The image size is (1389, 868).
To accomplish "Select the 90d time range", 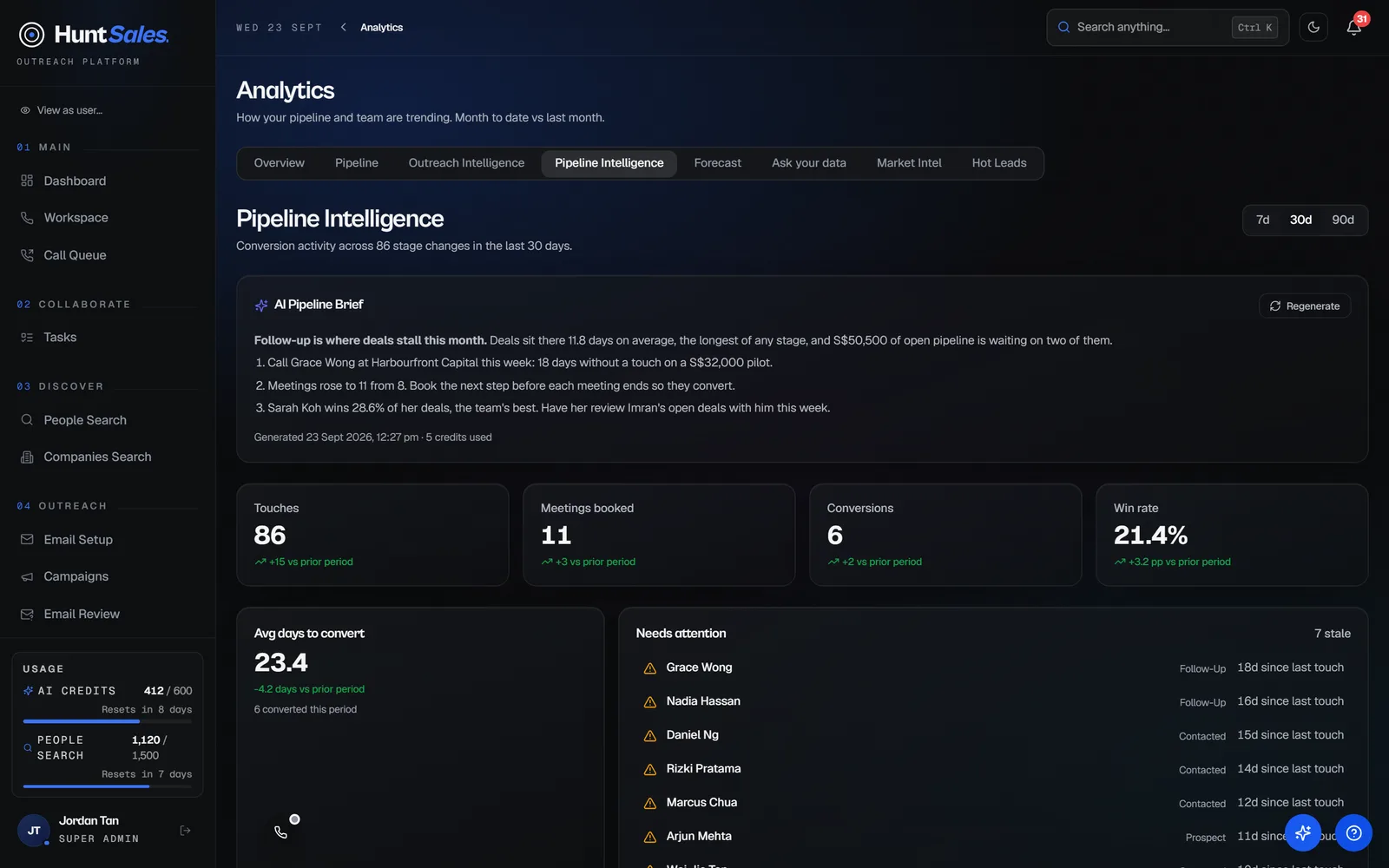I will coord(1343,220).
